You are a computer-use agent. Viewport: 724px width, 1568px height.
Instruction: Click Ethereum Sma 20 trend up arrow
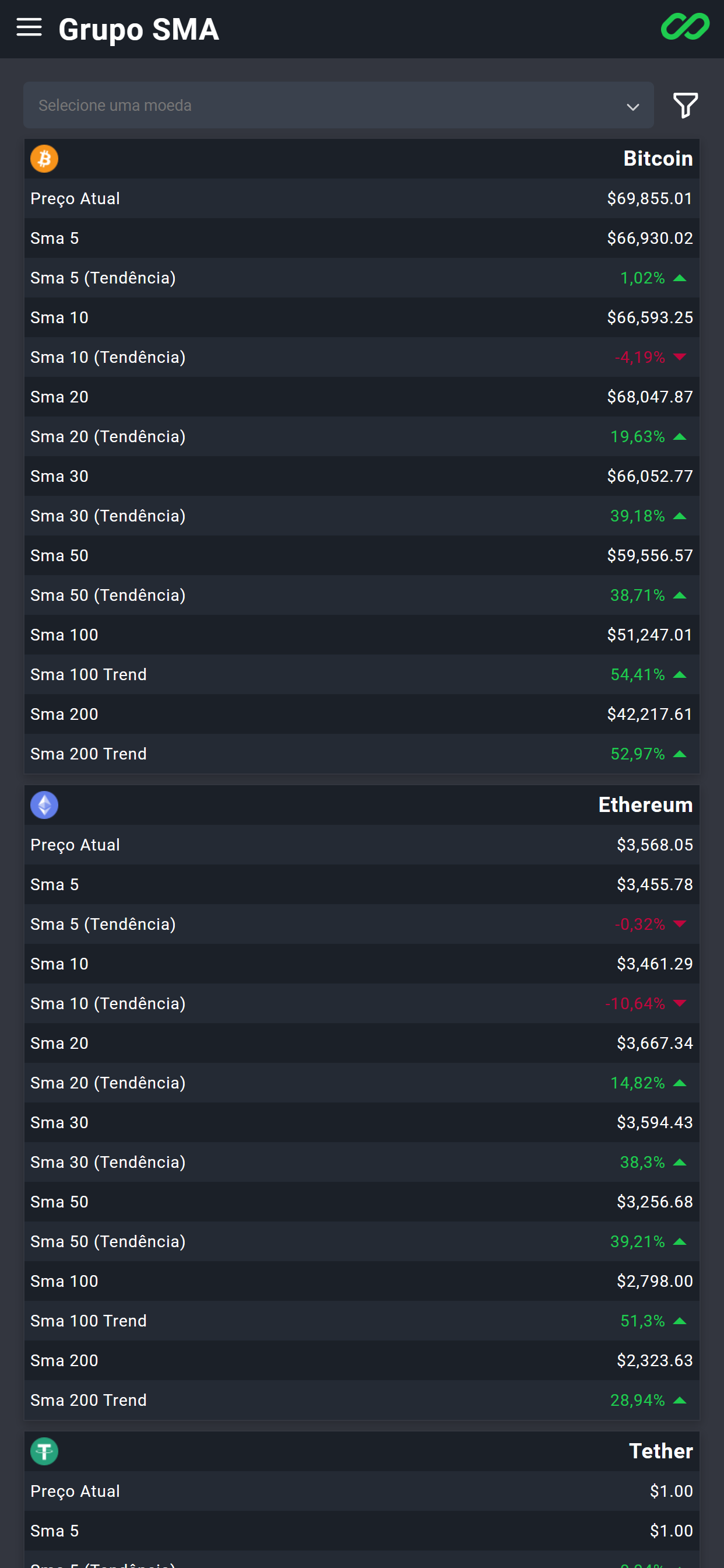click(680, 1083)
